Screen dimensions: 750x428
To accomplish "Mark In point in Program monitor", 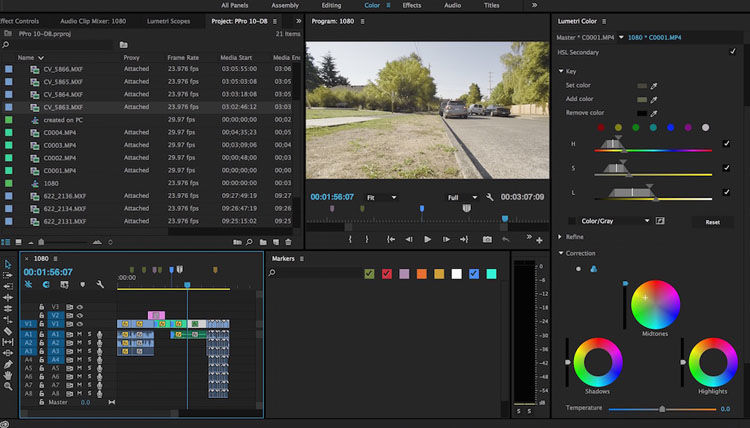I will tap(350, 239).
